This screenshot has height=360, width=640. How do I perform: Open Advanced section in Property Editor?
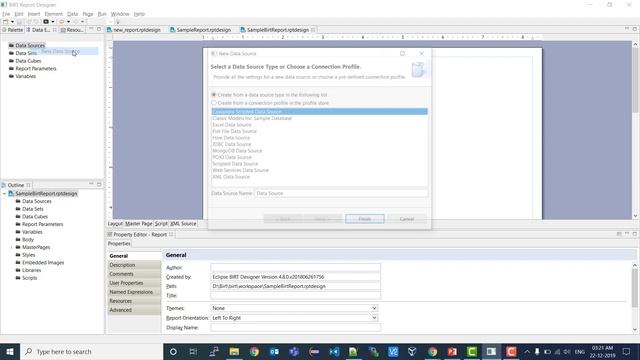tap(134, 310)
